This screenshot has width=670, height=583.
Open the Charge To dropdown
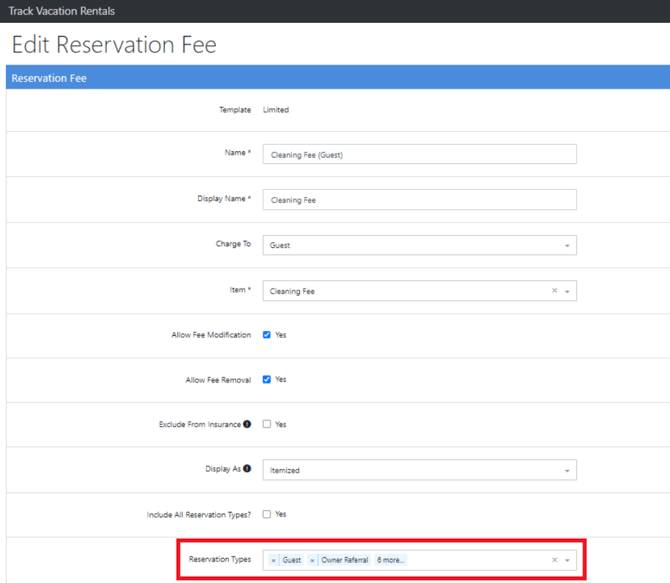pyautogui.click(x=419, y=245)
